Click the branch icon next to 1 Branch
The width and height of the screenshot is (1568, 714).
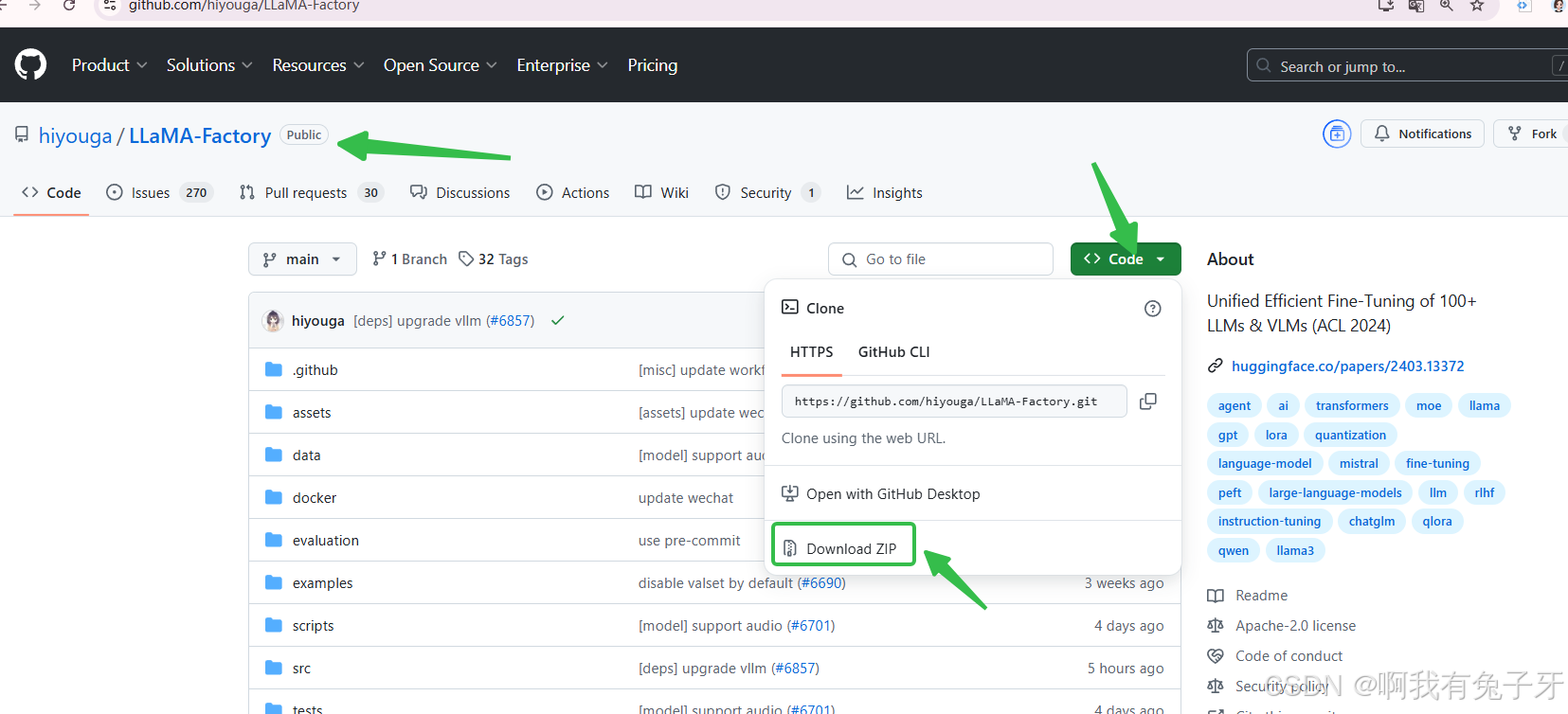pos(379,259)
